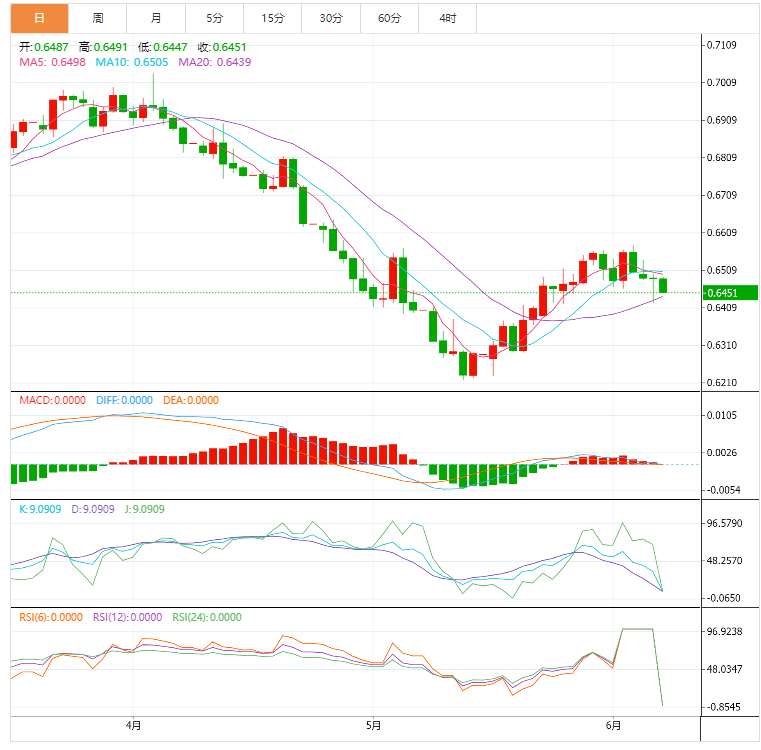761x750 pixels.
Task: Click the -0.8545 RSI axis value
Action: click(723, 707)
